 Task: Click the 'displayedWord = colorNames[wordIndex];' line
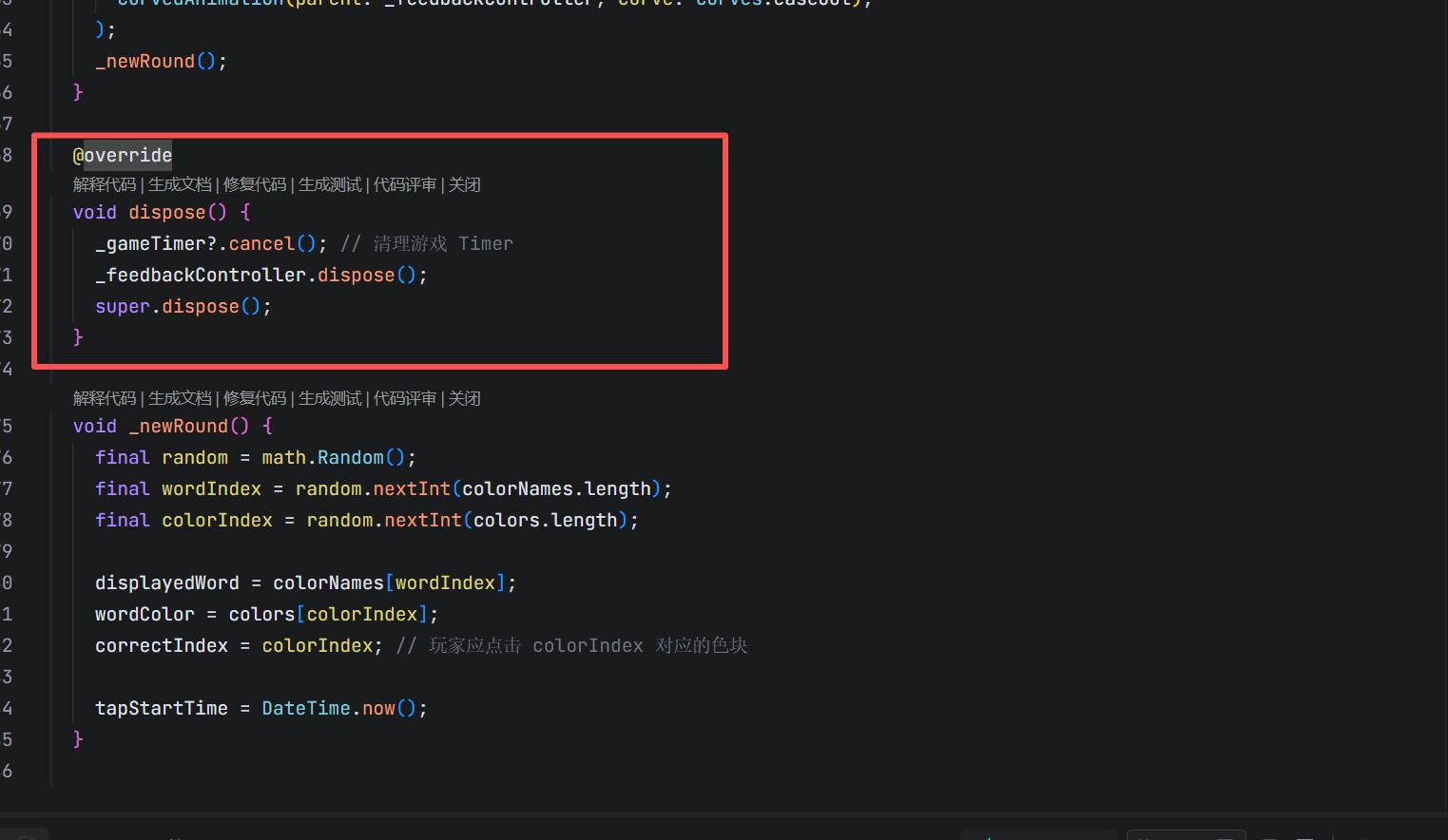click(306, 582)
